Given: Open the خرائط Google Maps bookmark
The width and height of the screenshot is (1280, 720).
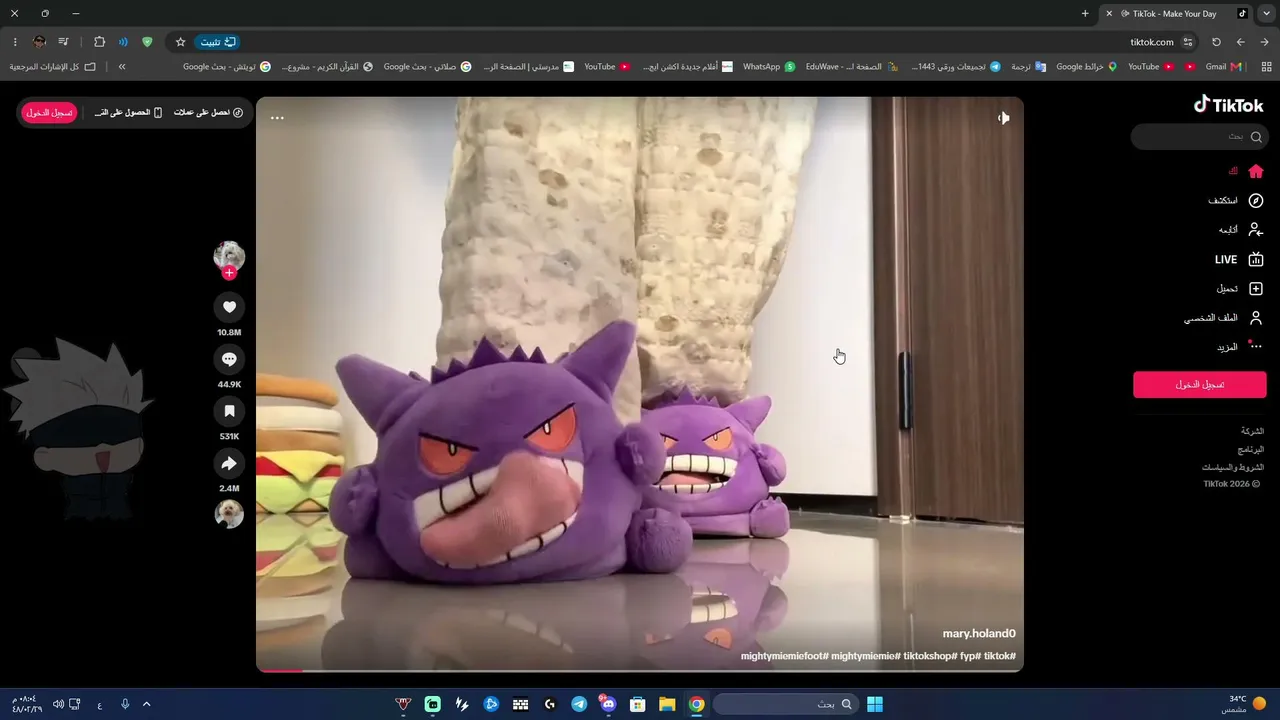Looking at the screenshot, I should click(1086, 67).
